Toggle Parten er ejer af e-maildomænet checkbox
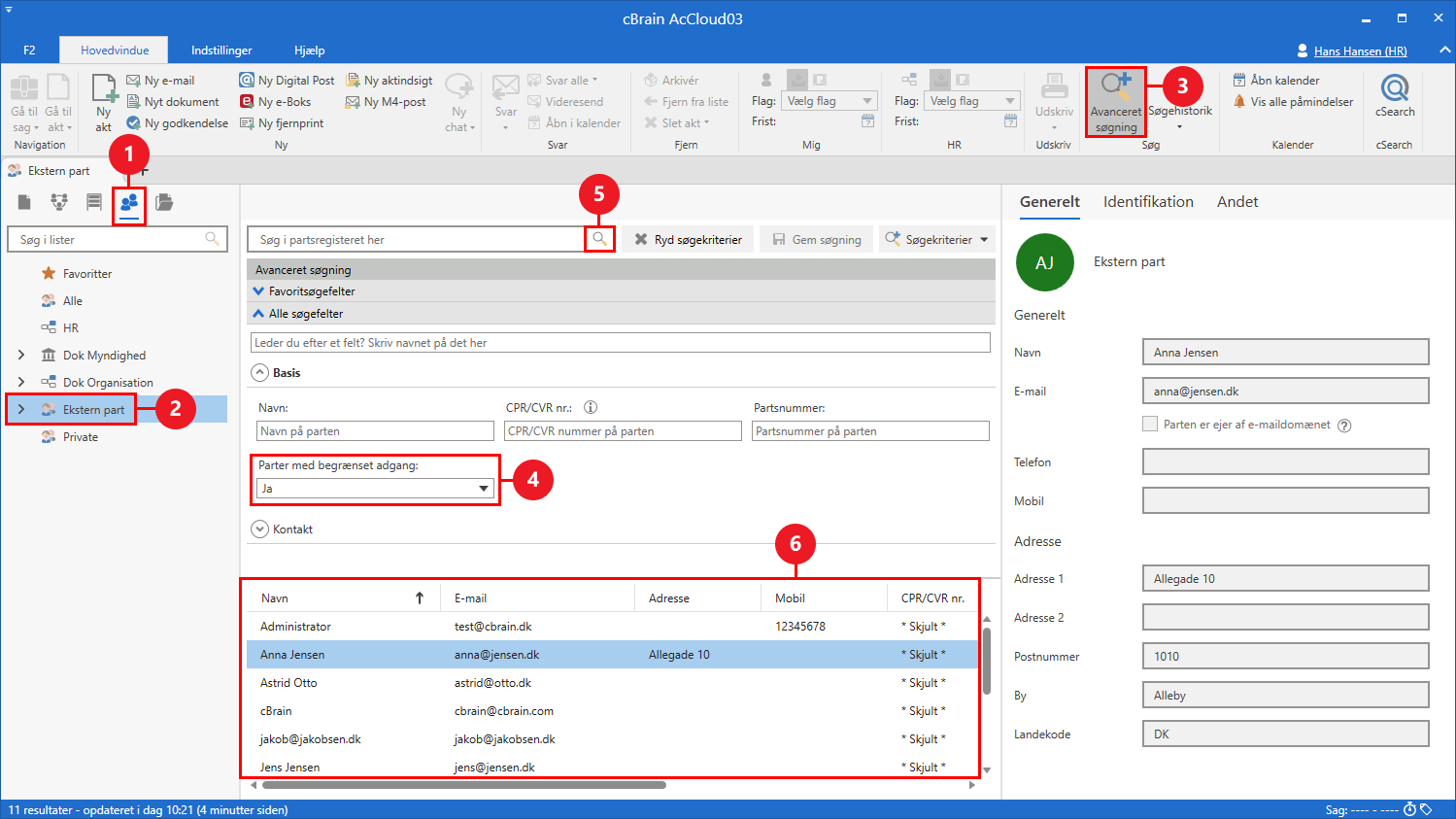This screenshot has height=819, width=1456. point(1150,424)
